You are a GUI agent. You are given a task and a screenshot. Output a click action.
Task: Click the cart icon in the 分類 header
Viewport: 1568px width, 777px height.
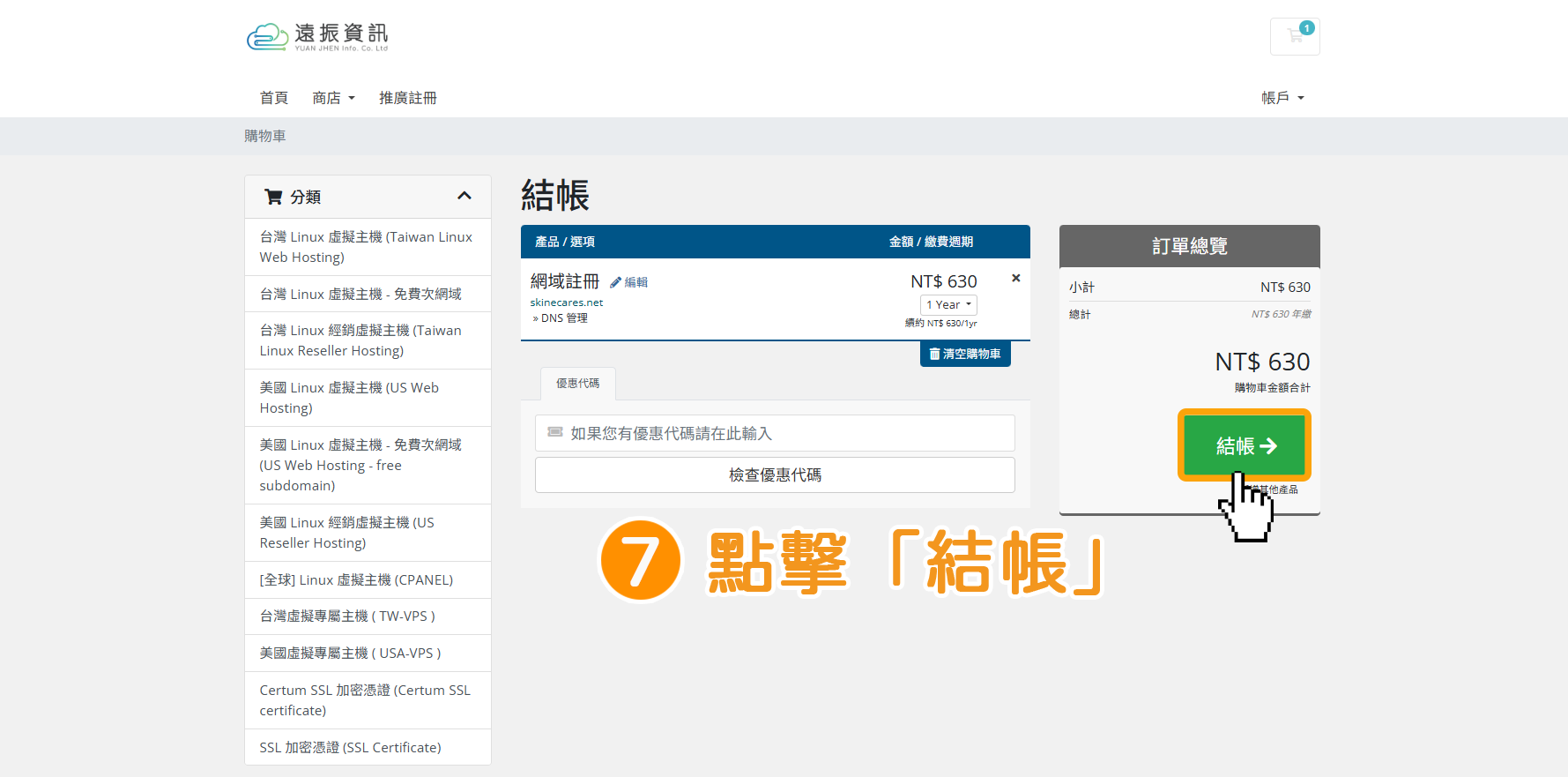(x=273, y=197)
